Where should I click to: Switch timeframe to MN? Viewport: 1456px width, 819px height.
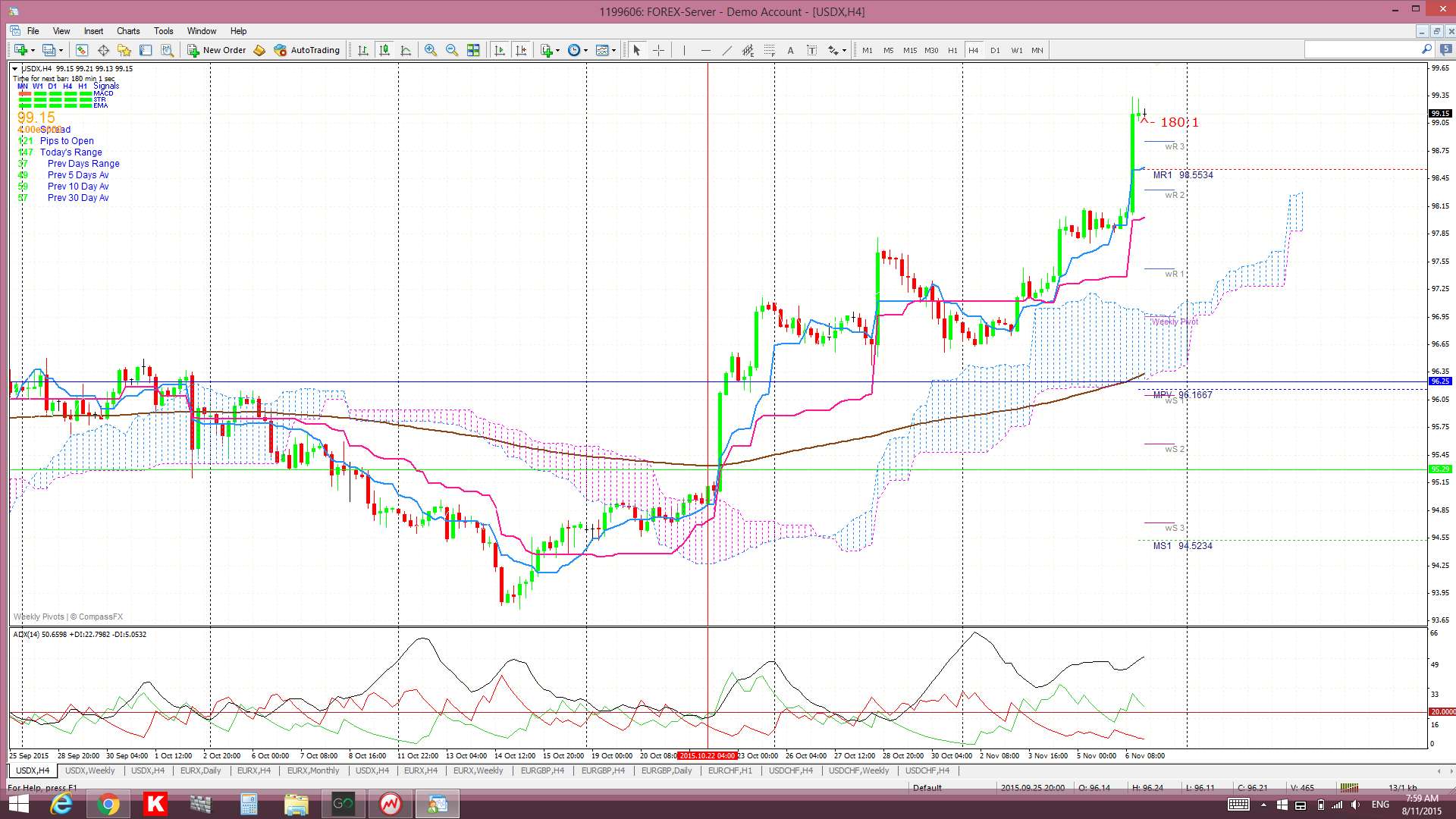(x=1037, y=50)
